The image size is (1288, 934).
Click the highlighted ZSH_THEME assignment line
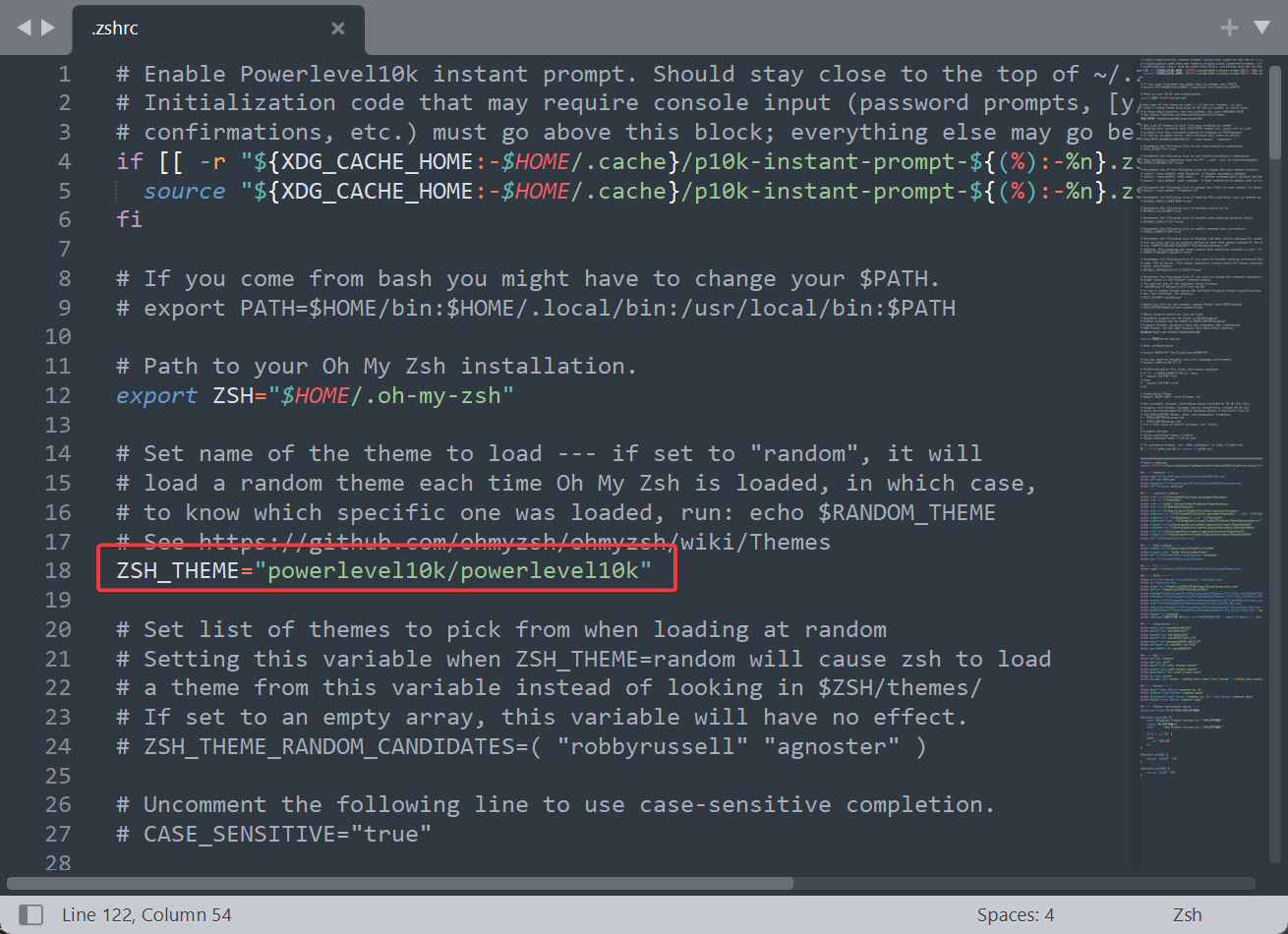(x=383, y=569)
